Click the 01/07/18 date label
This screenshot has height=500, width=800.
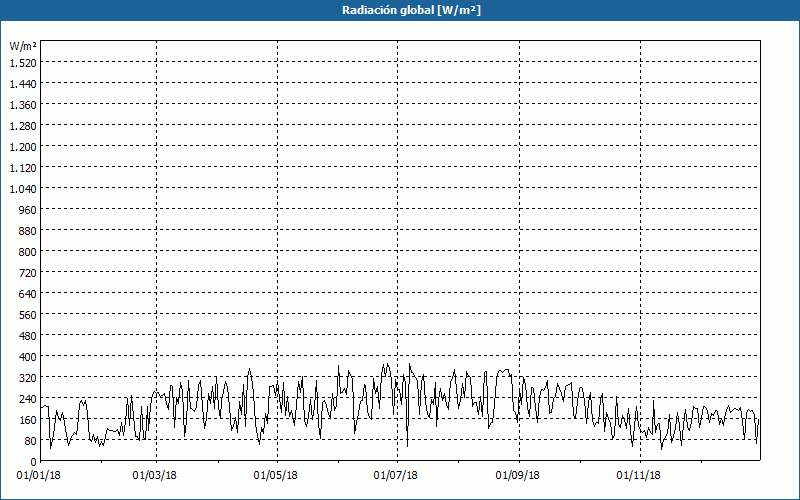(396, 476)
